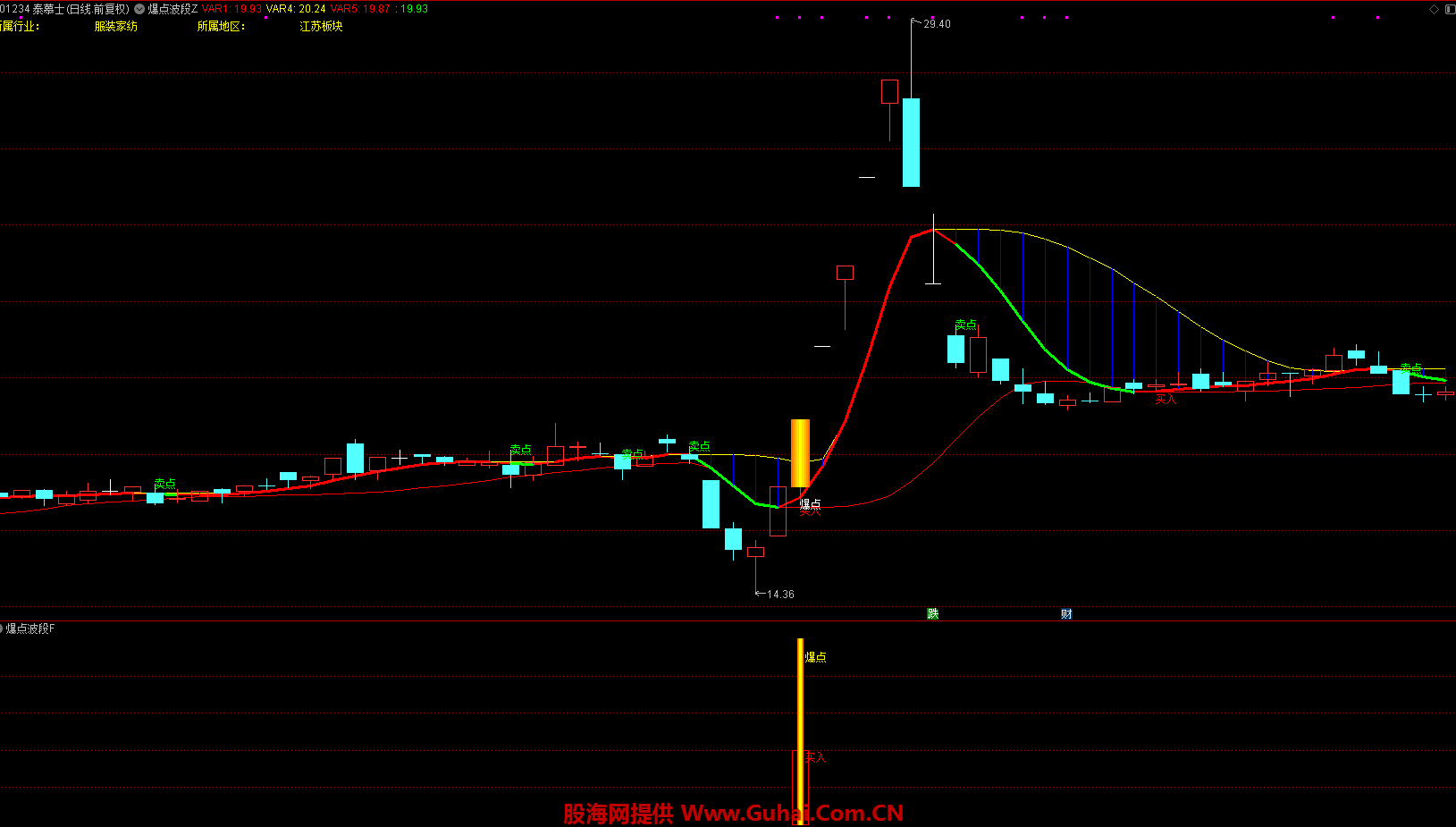This screenshot has height=827, width=1456.
Task: Click the tall cyan candle below 29.40
Action: click(911, 142)
